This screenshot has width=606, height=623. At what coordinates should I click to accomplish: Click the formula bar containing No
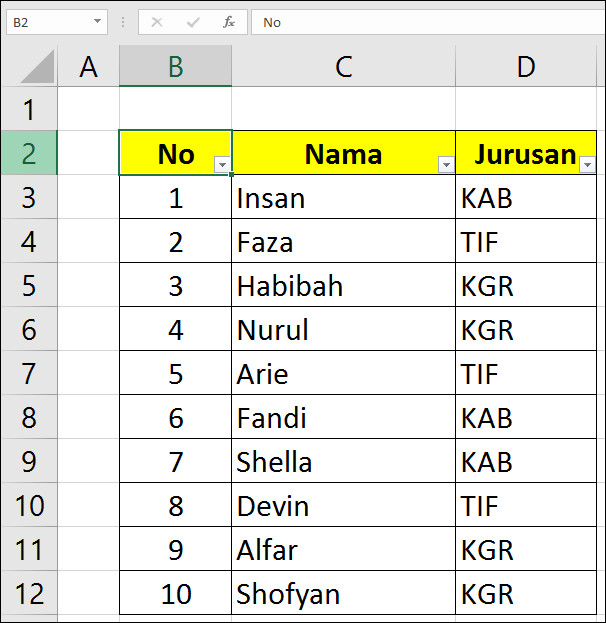pos(428,22)
